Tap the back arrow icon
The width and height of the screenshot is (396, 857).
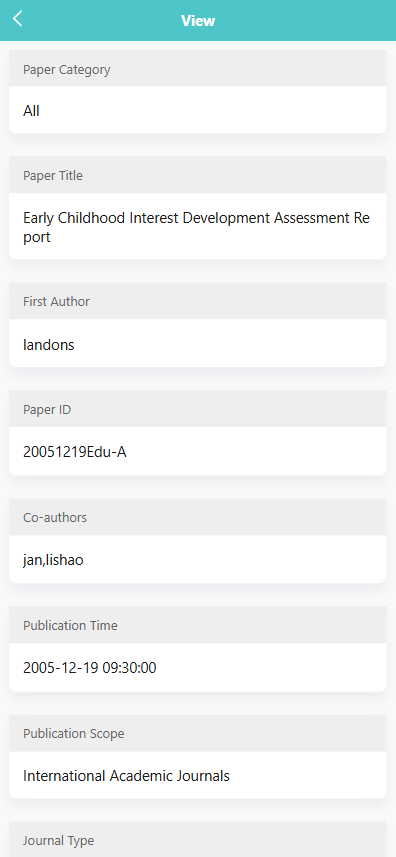[18, 19]
